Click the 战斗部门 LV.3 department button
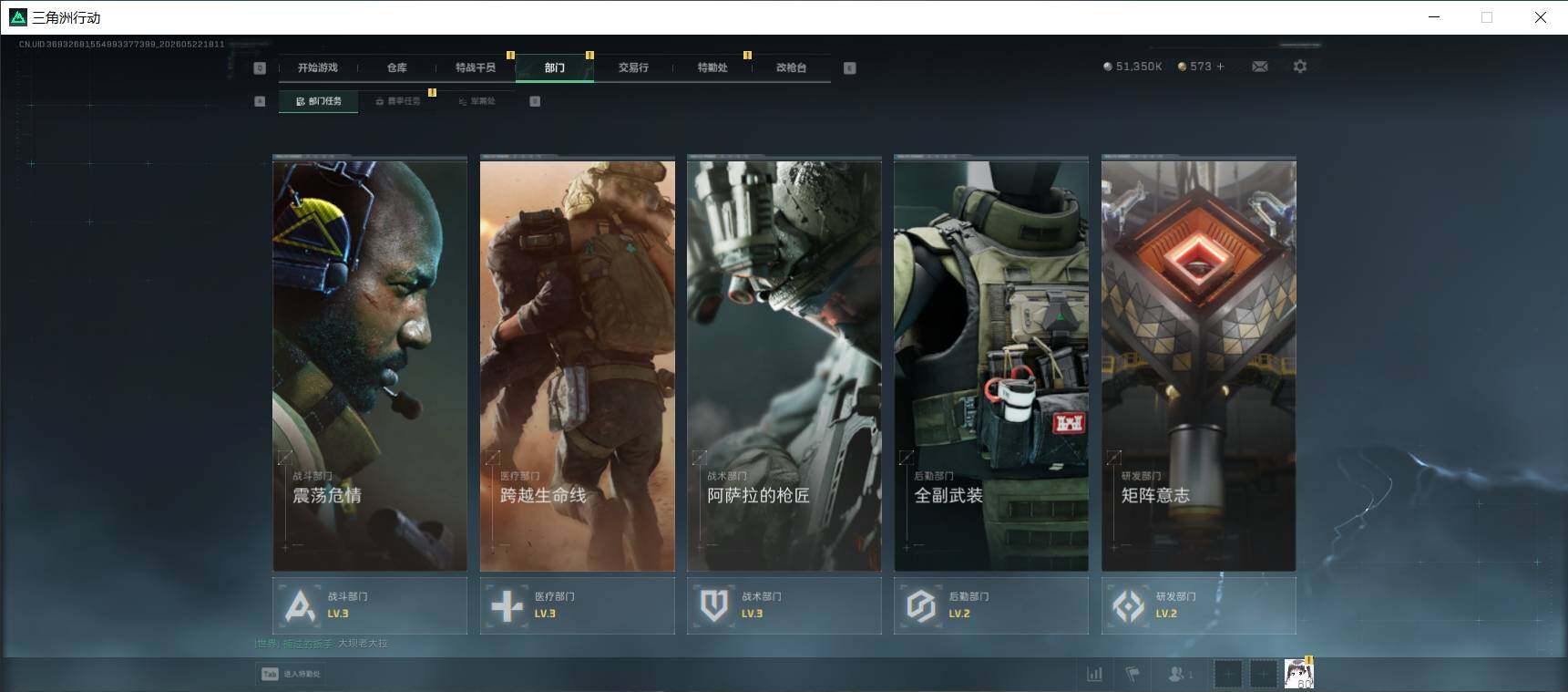Image resolution: width=1568 pixels, height=692 pixels. (x=370, y=605)
